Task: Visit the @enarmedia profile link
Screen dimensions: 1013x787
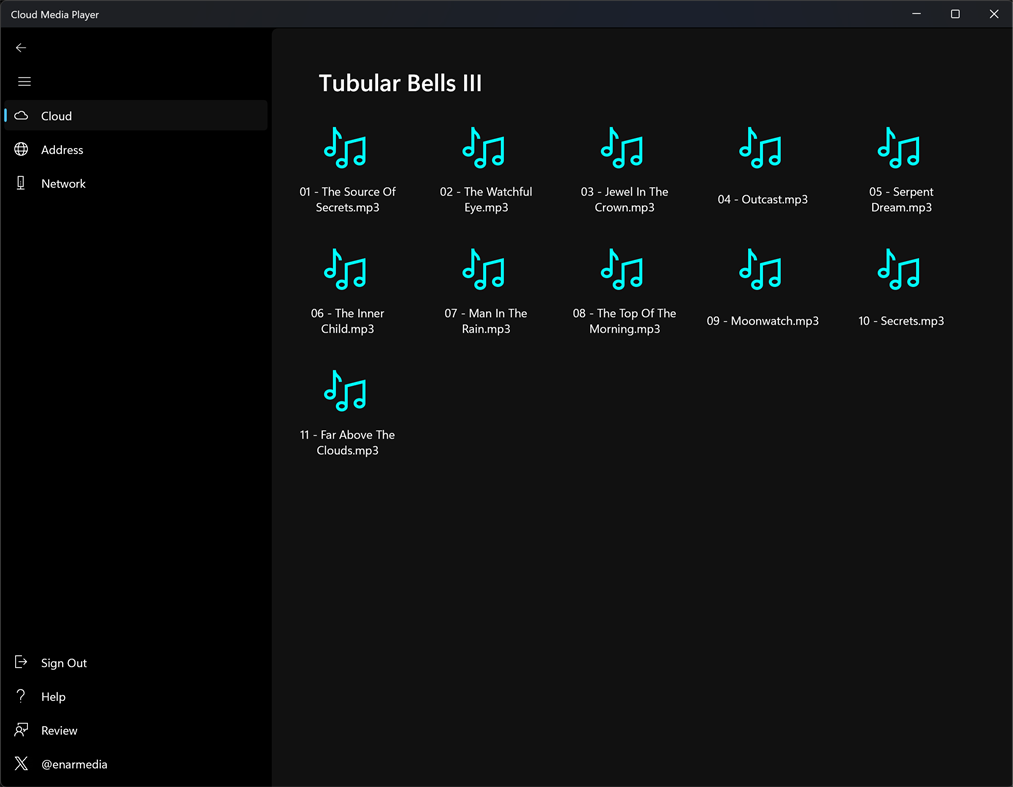Action: click(74, 764)
